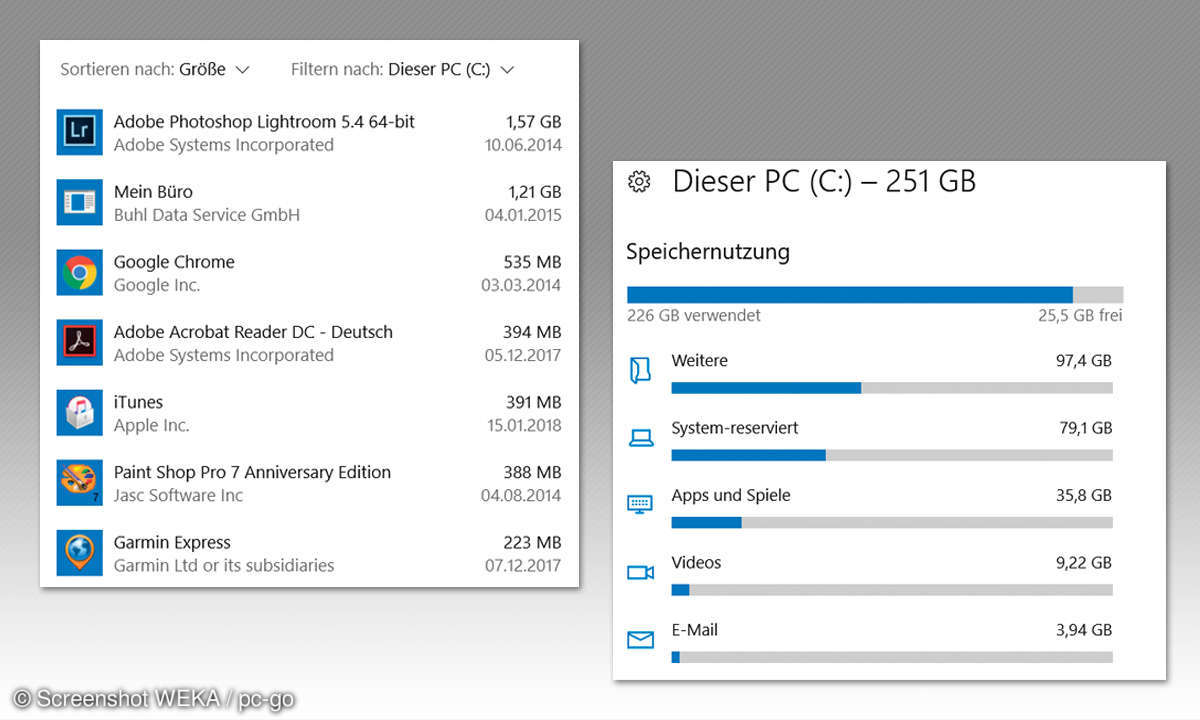Open the Filtern nach Dieser PC dropdown
Viewport: 1200px width, 720px height.
[402, 69]
